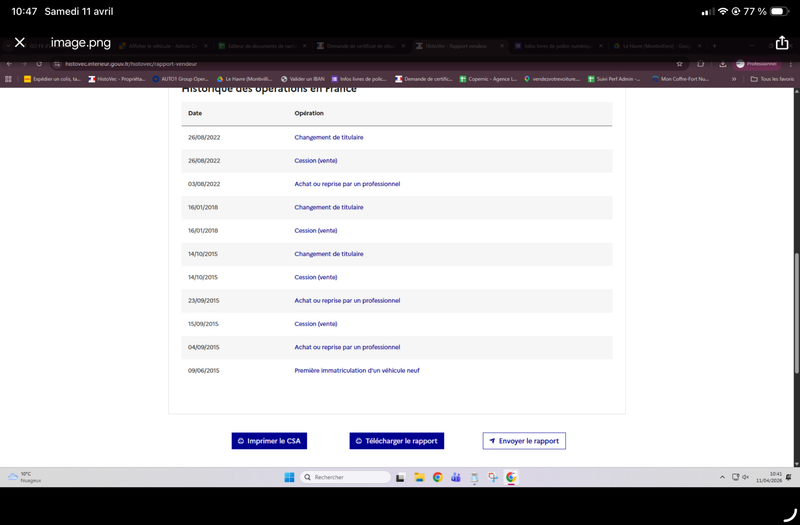Screen dimensions: 800x525
Task: Click the browser downloads icon
Action: (x=722, y=64)
